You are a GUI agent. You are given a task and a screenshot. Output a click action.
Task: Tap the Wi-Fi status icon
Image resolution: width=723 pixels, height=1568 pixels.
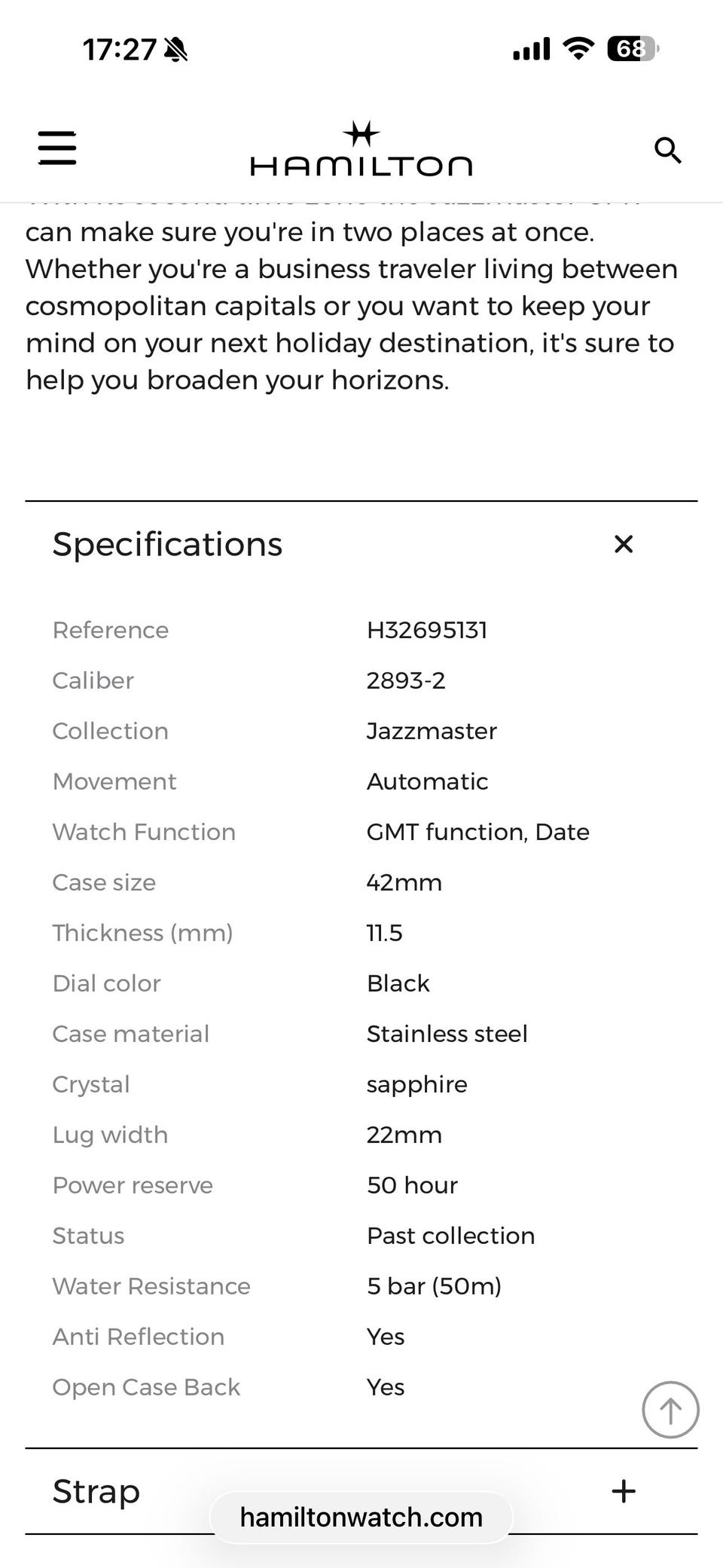point(578,49)
